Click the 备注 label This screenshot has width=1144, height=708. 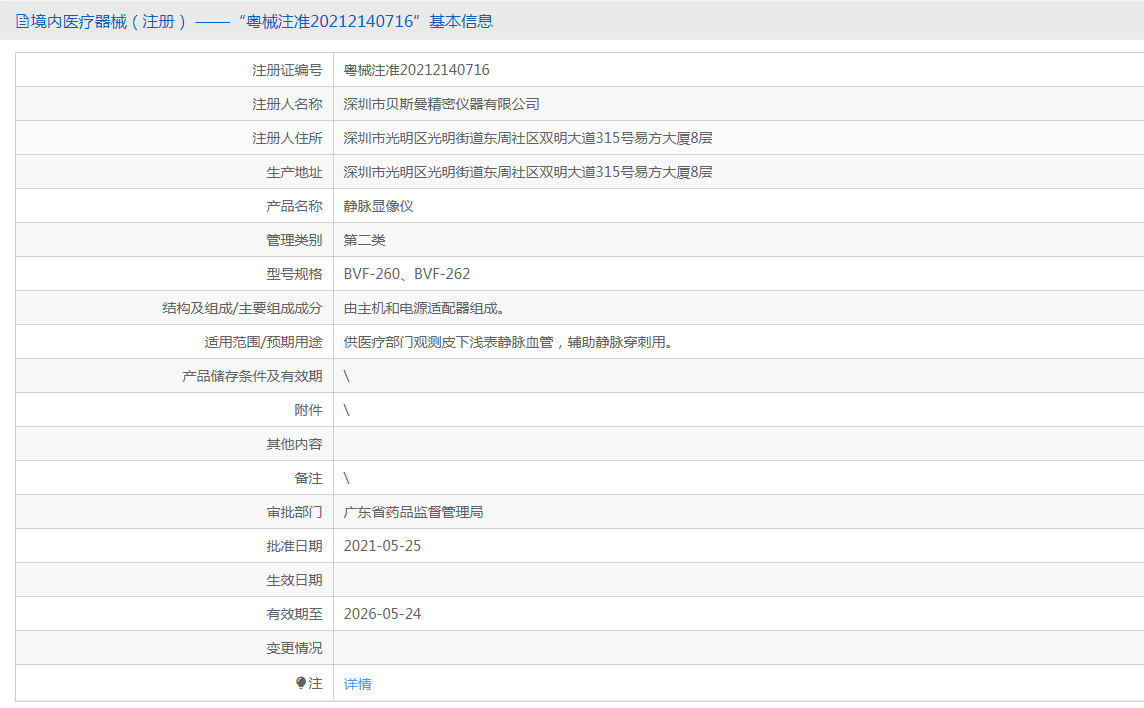pyautogui.click(x=309, y=478)
